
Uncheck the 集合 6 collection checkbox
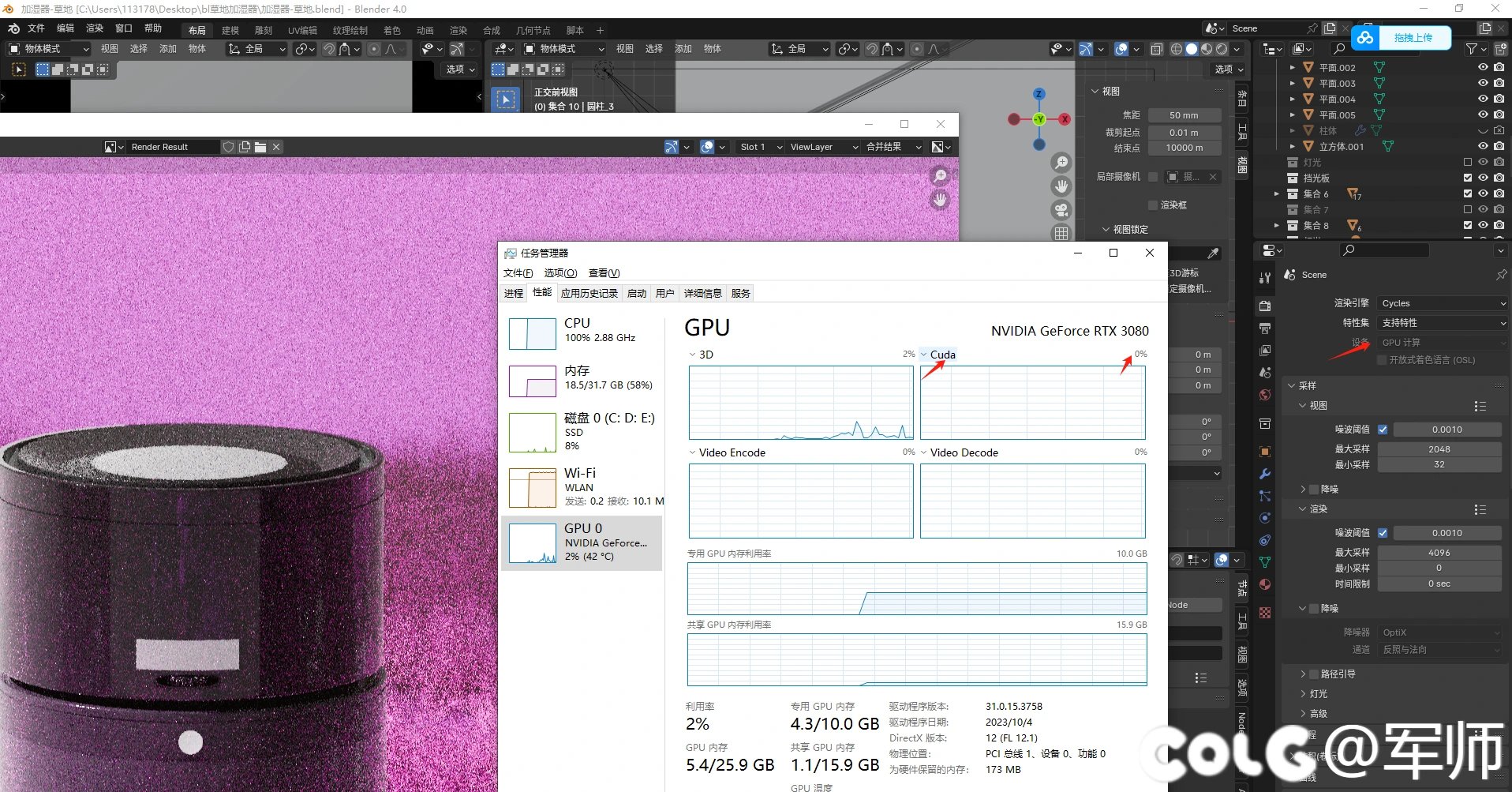pyautogui.click(x=1468, y=193)
